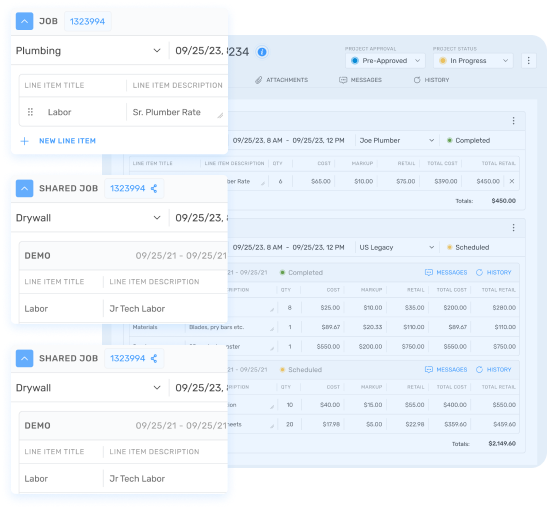This screenshot has width=547, height=509.
Task: Open MESSAGES in the Completed sub-job row
Action: [446, 272]
